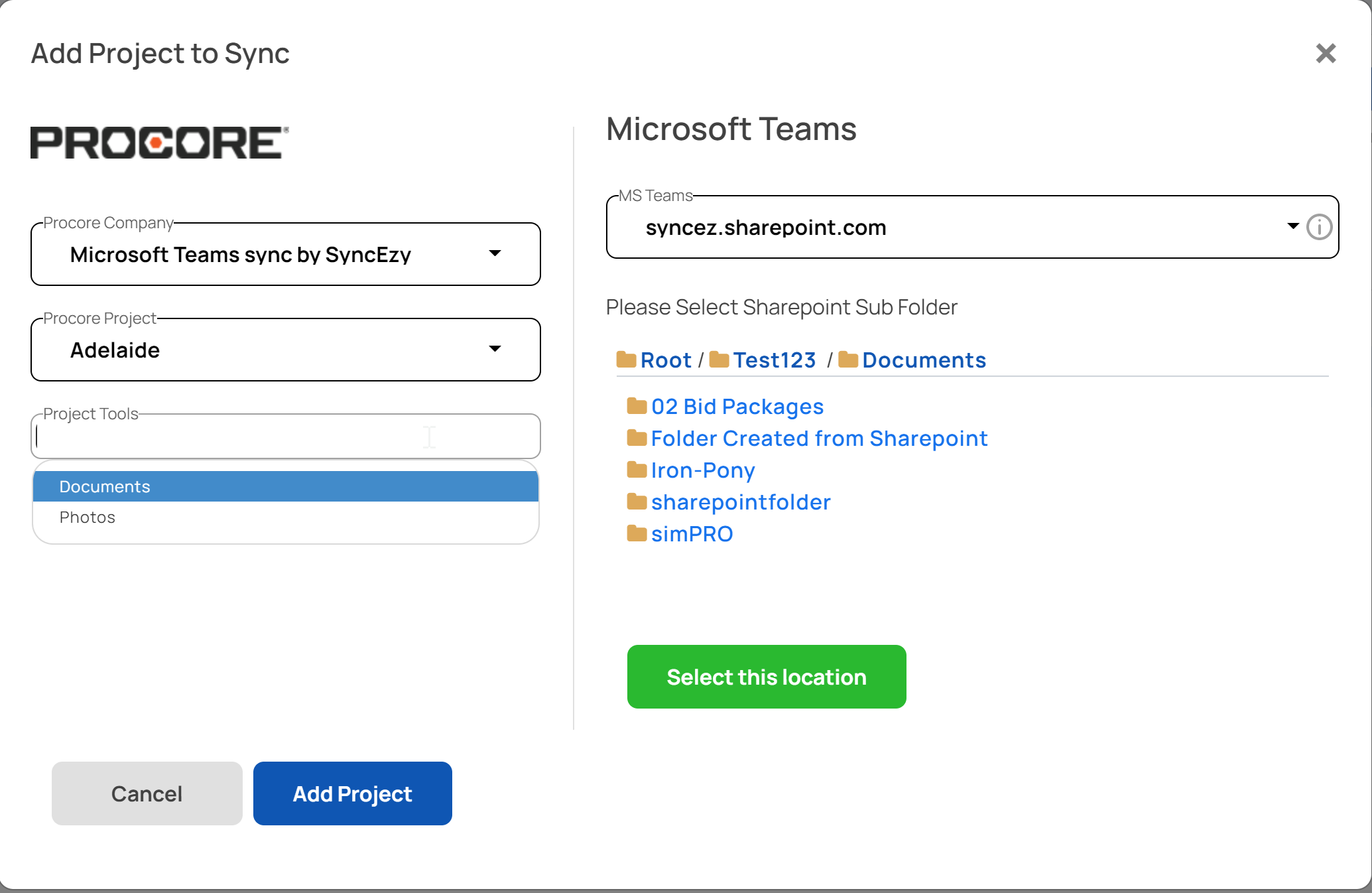
Task: Navigate to Test123 in the breadcrumb
Action: pos(775,360)
